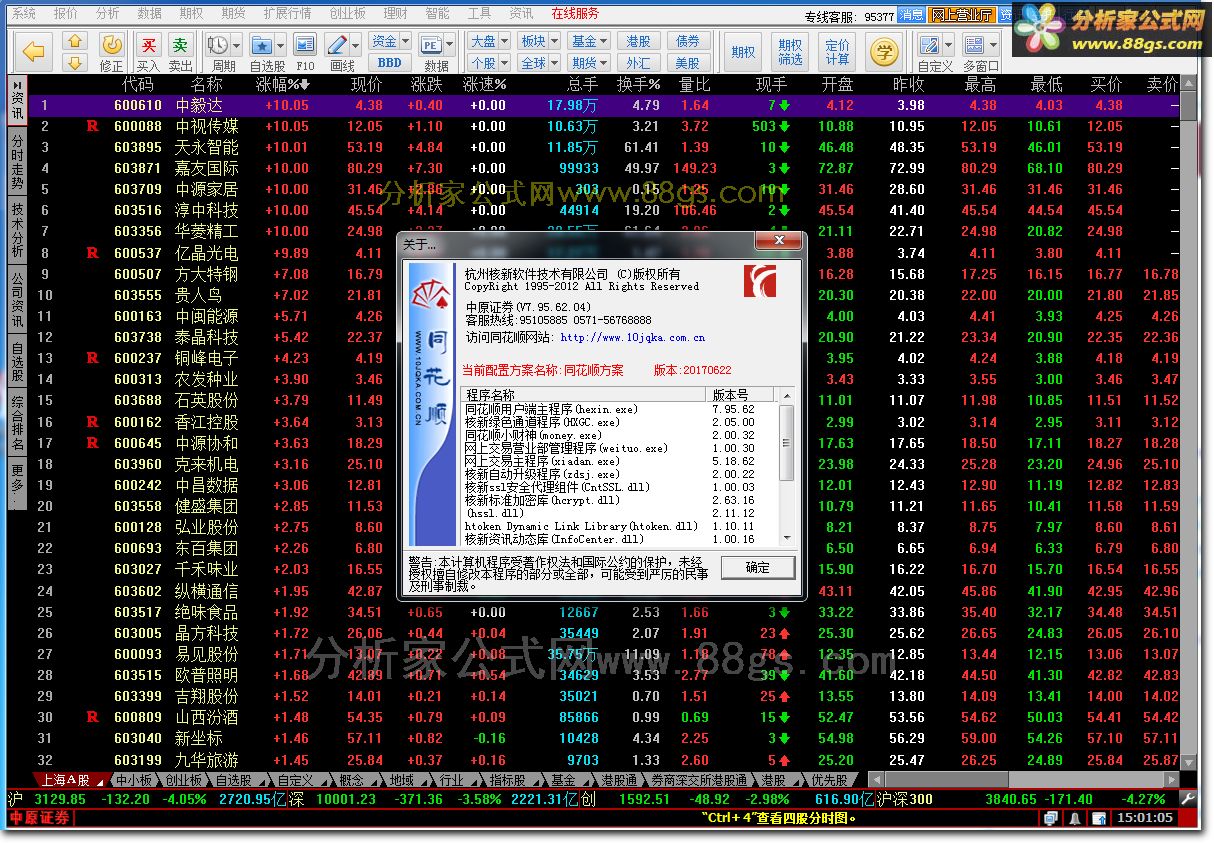Click the 网上营业厅 button

(961, 15)
